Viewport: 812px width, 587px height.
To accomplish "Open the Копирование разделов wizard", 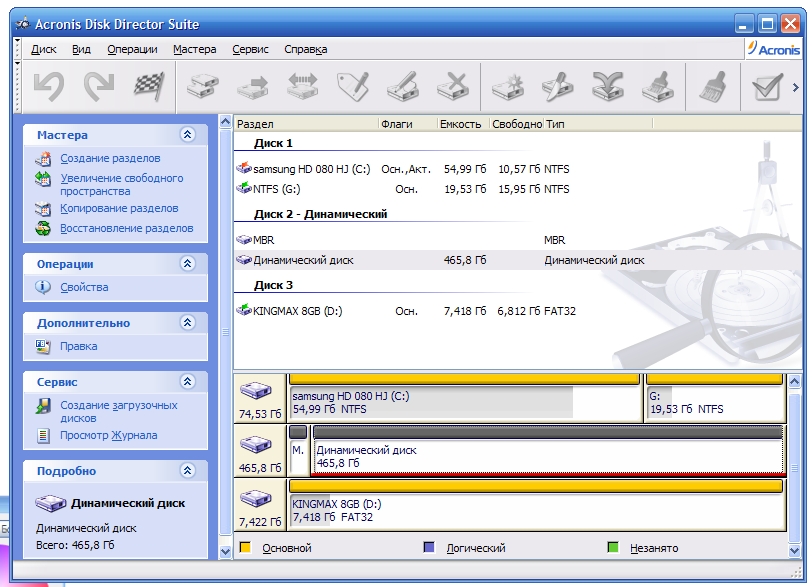I will coord(119,208).
